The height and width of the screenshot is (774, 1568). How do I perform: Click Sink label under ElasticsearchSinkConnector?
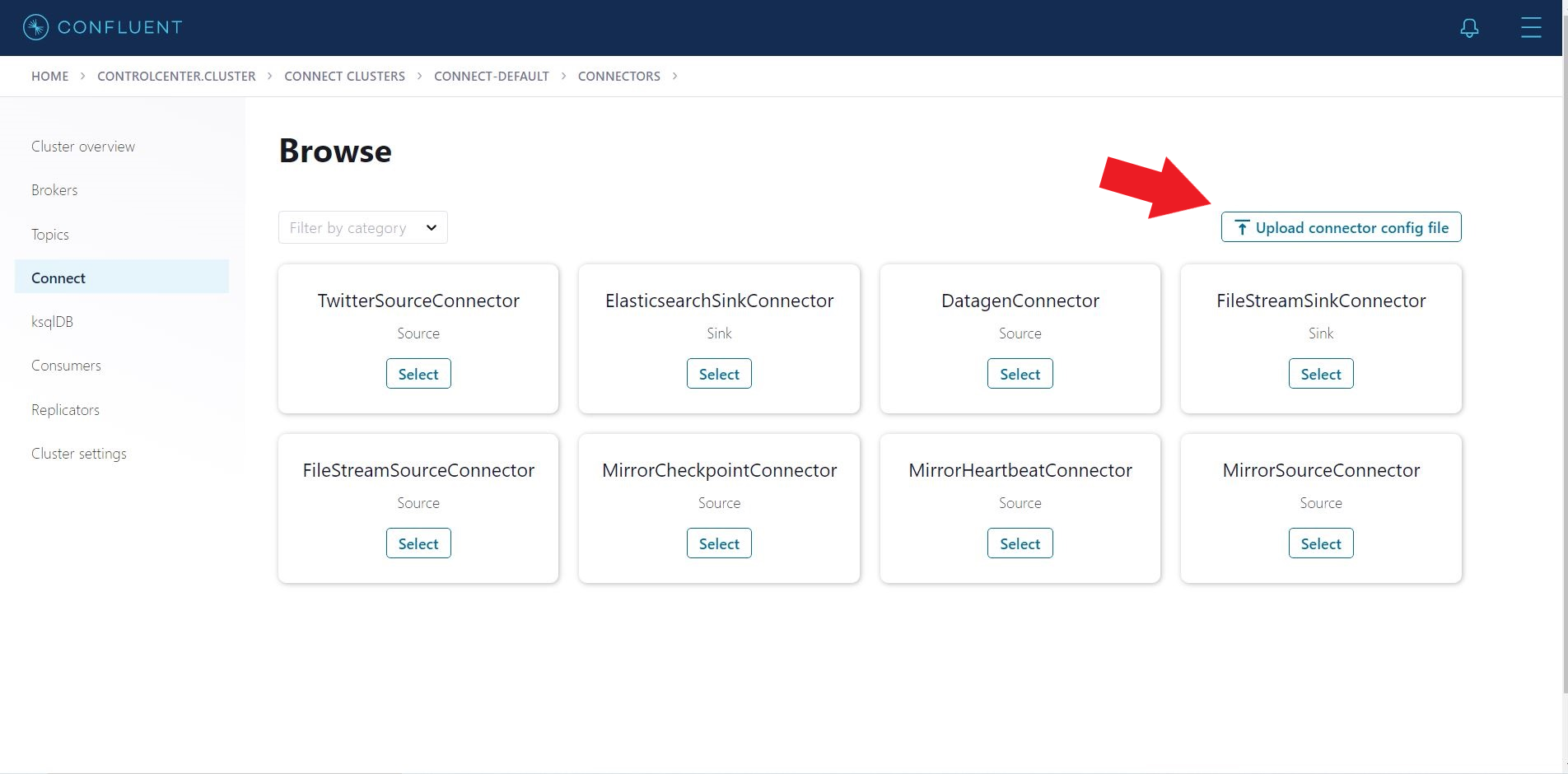pos(719,333)
